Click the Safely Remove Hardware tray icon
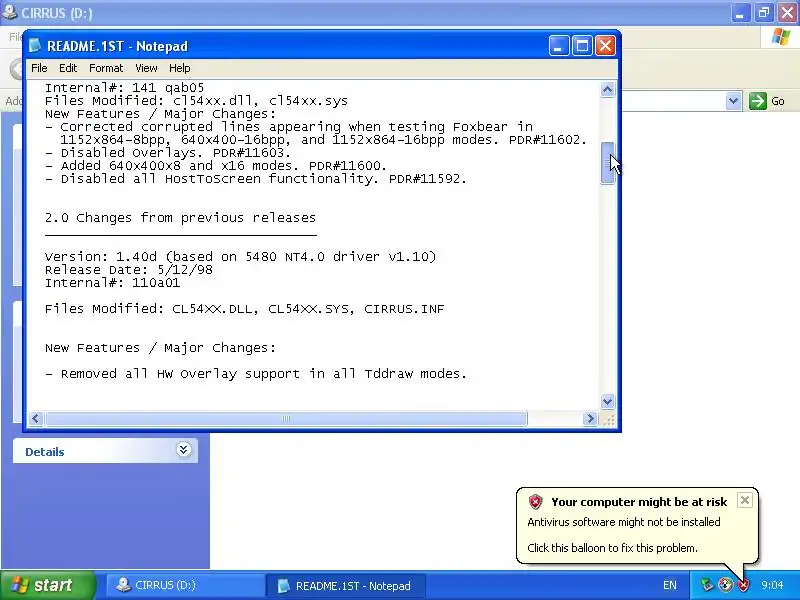This screenshot has width=800, height=600. tap(707, 585)
